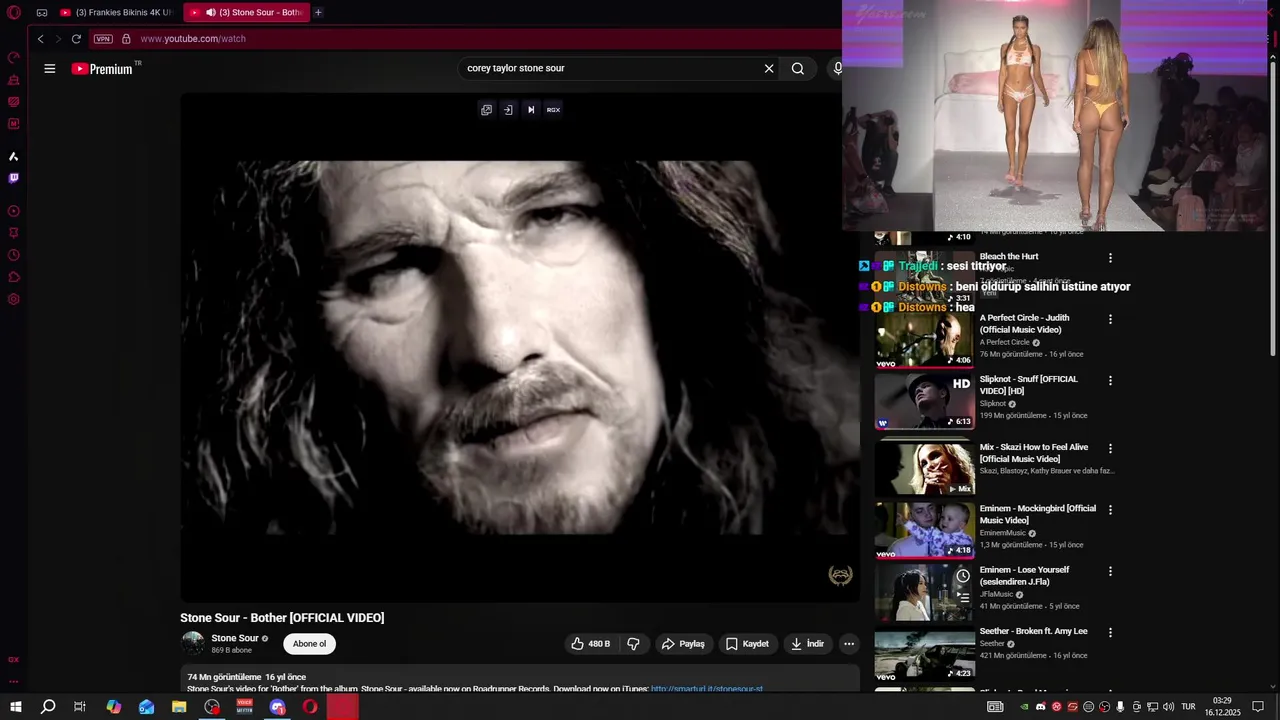Image resolution: width=1280 pixels, height=720 pixels.
Task: Open the Opera GX main menu logo
Action: [14, 13]
